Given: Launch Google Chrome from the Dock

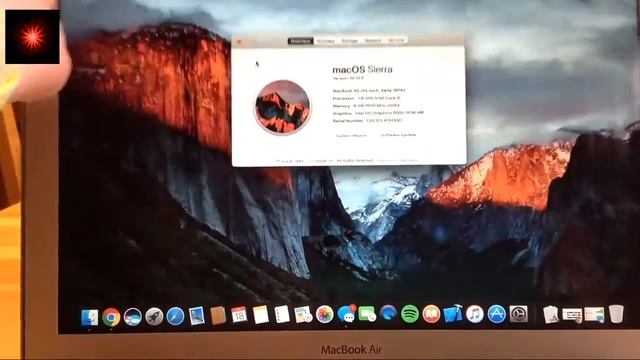Looking at the screenshot, I should click(111, 317).
